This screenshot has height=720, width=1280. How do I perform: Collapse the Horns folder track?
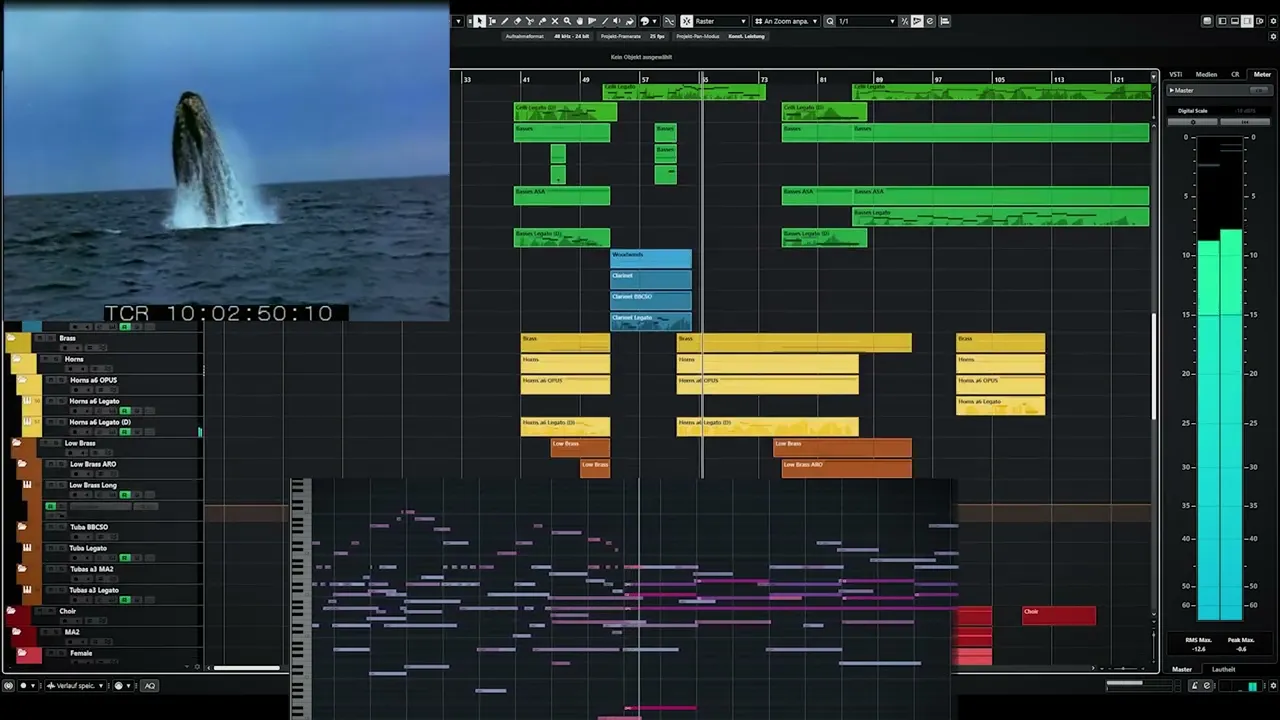(x=16, y=359)
